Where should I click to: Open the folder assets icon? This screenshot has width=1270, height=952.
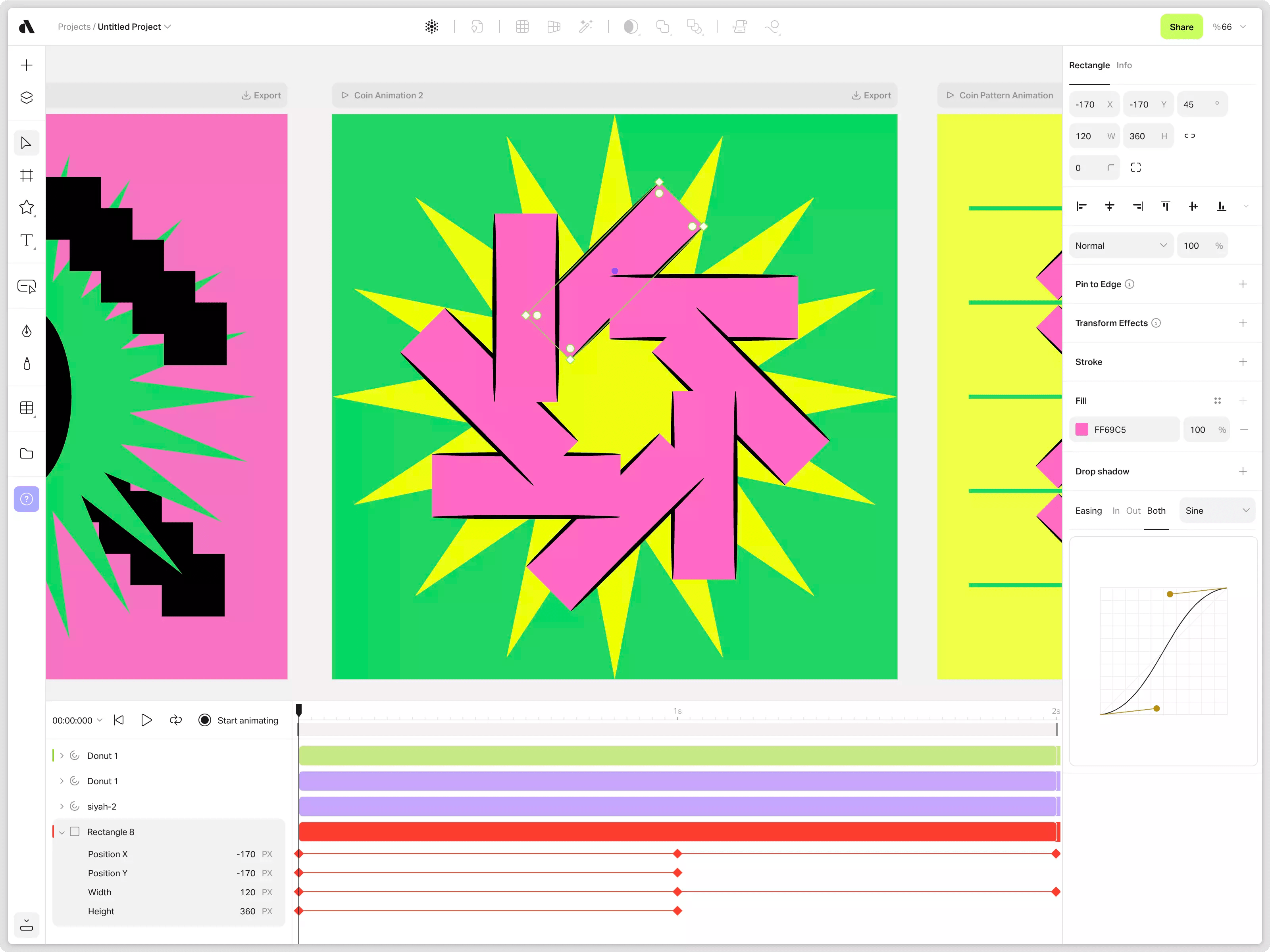pos(27,453)
